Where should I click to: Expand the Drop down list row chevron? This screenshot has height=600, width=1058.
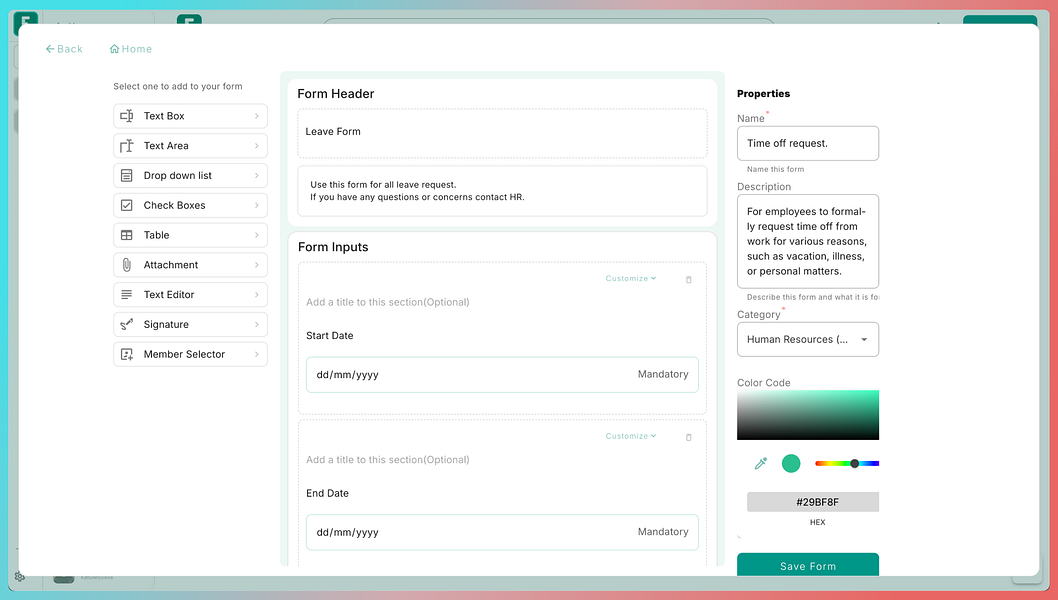(x=256, y=175)
